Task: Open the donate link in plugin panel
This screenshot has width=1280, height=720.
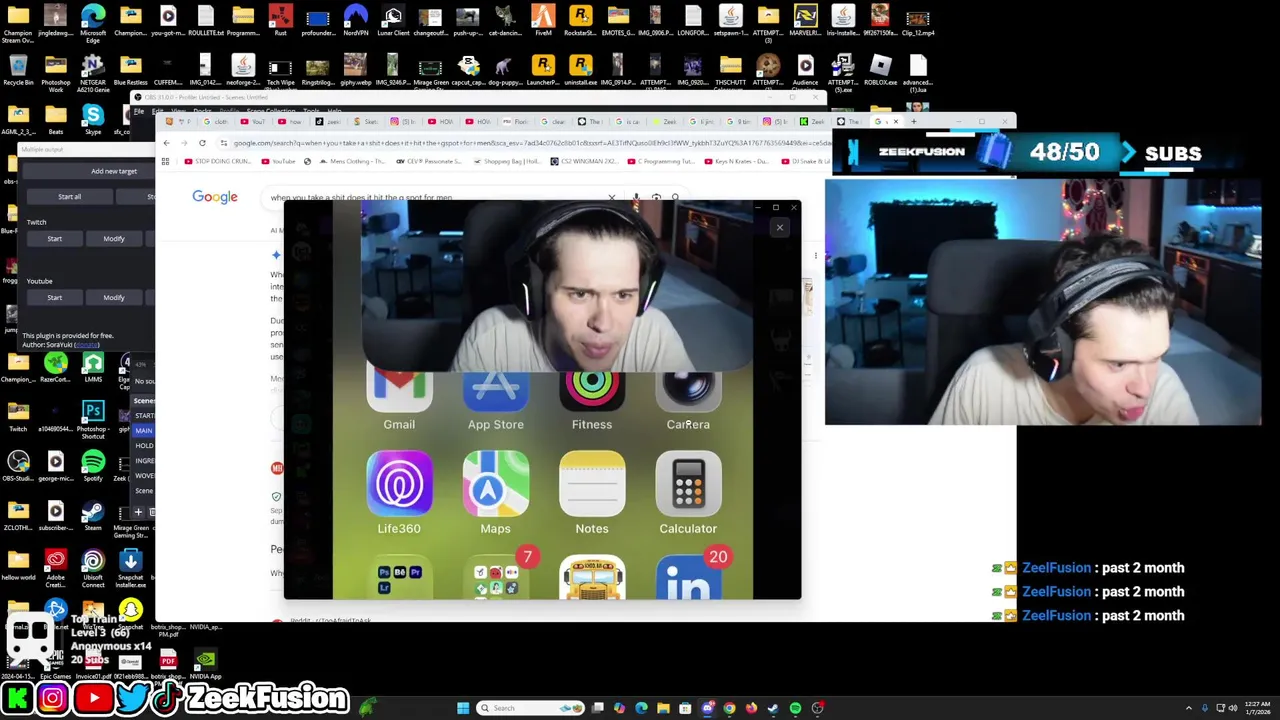Action: 87,345
